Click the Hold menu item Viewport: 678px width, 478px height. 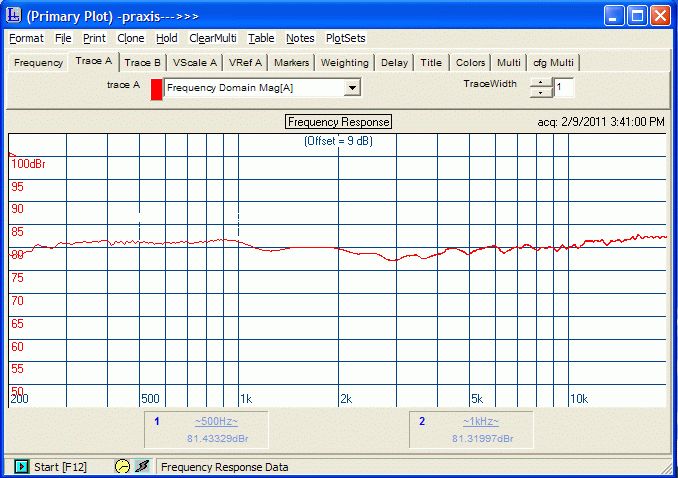pos(166,38)
